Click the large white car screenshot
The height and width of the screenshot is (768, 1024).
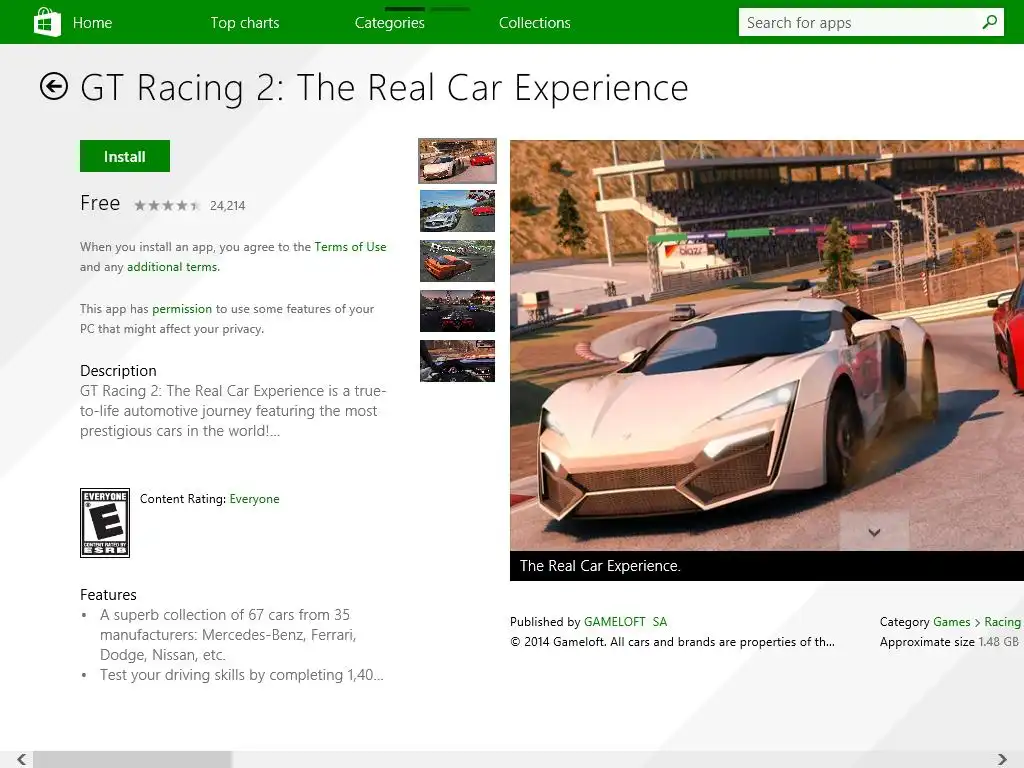pyautogui.click(x=767, y=345)
